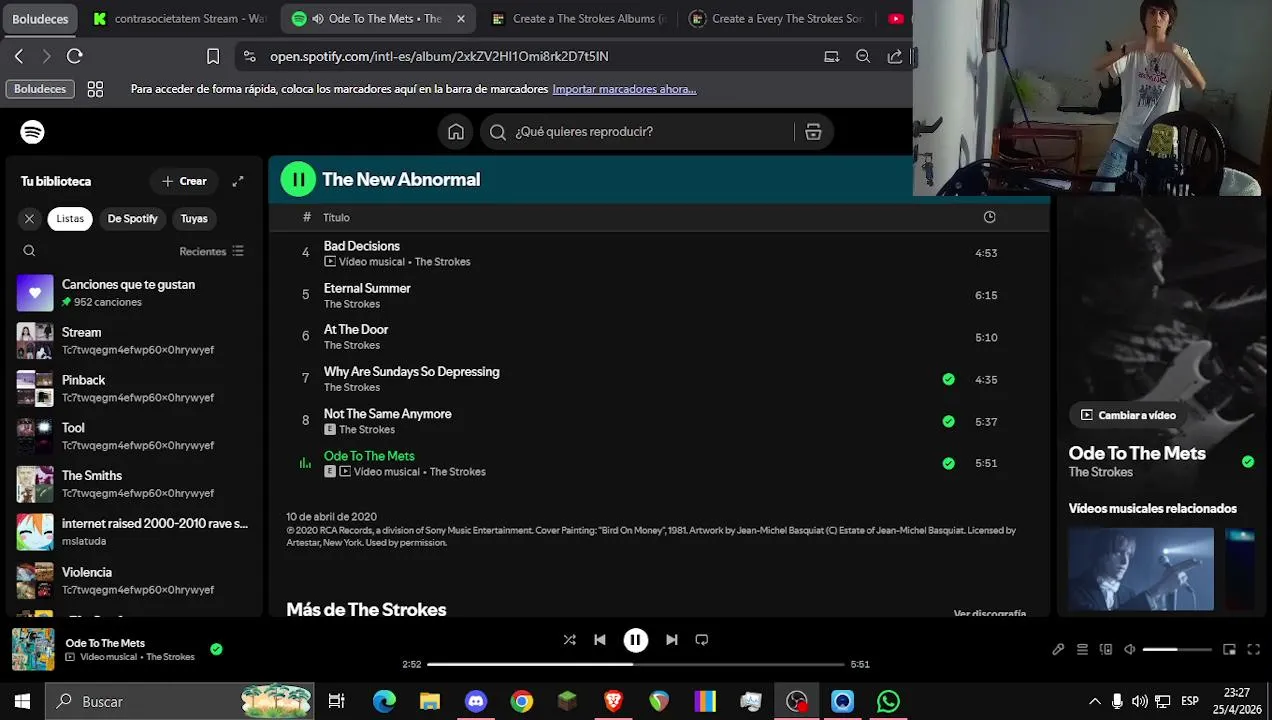Screen dimensions: 1272x720
Task: Toggle shuffle in the player controls
Action: [569, 640]
